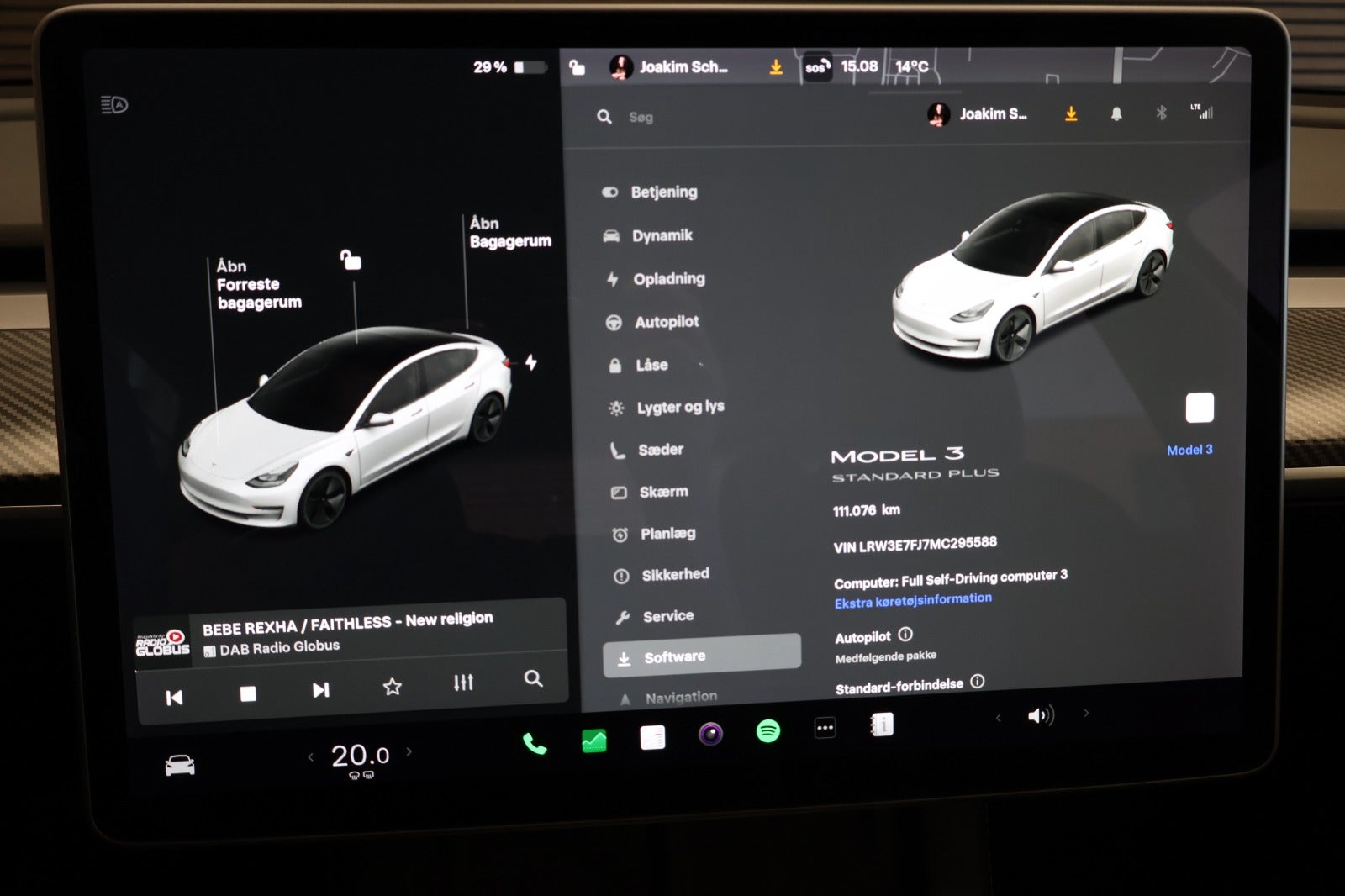
Task: Mark the radio station as favorite
Action: click(392, 687)
